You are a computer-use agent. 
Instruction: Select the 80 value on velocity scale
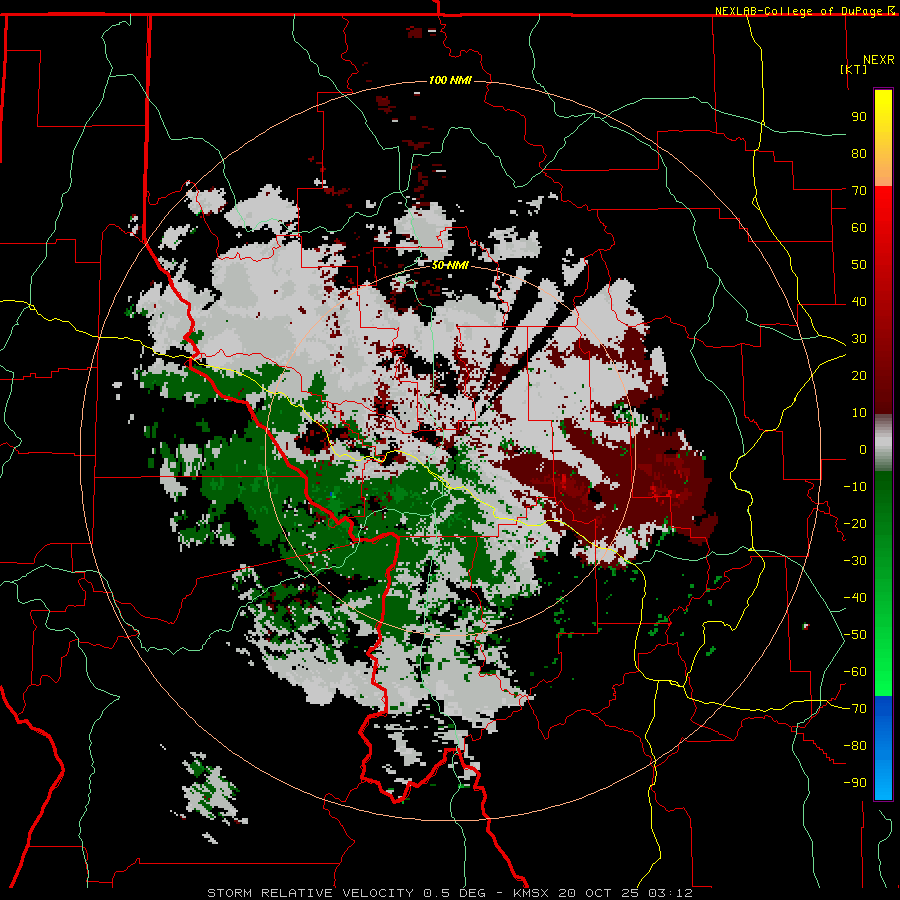[859, 154]
